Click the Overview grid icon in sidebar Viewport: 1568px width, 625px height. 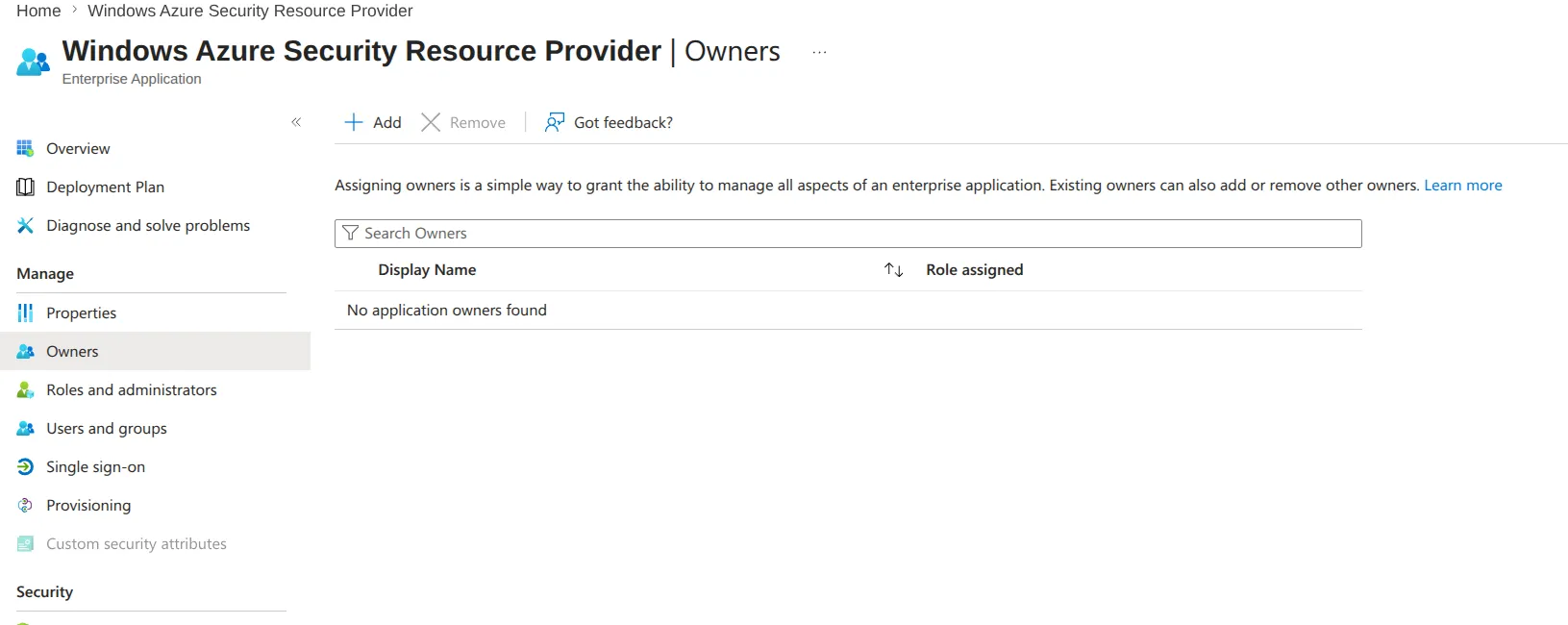click(x=25, y=148)
